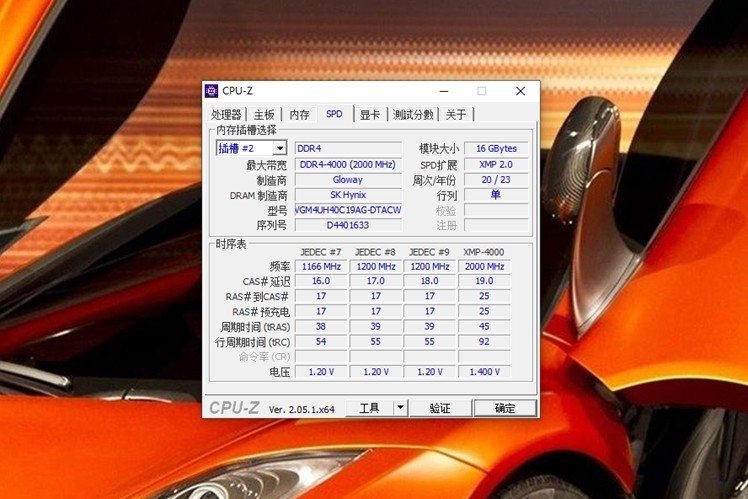This screenshot has height=499, width=748.
Task: Click the 工具 button
Action: pyautogui.click(x=369, y=408)
